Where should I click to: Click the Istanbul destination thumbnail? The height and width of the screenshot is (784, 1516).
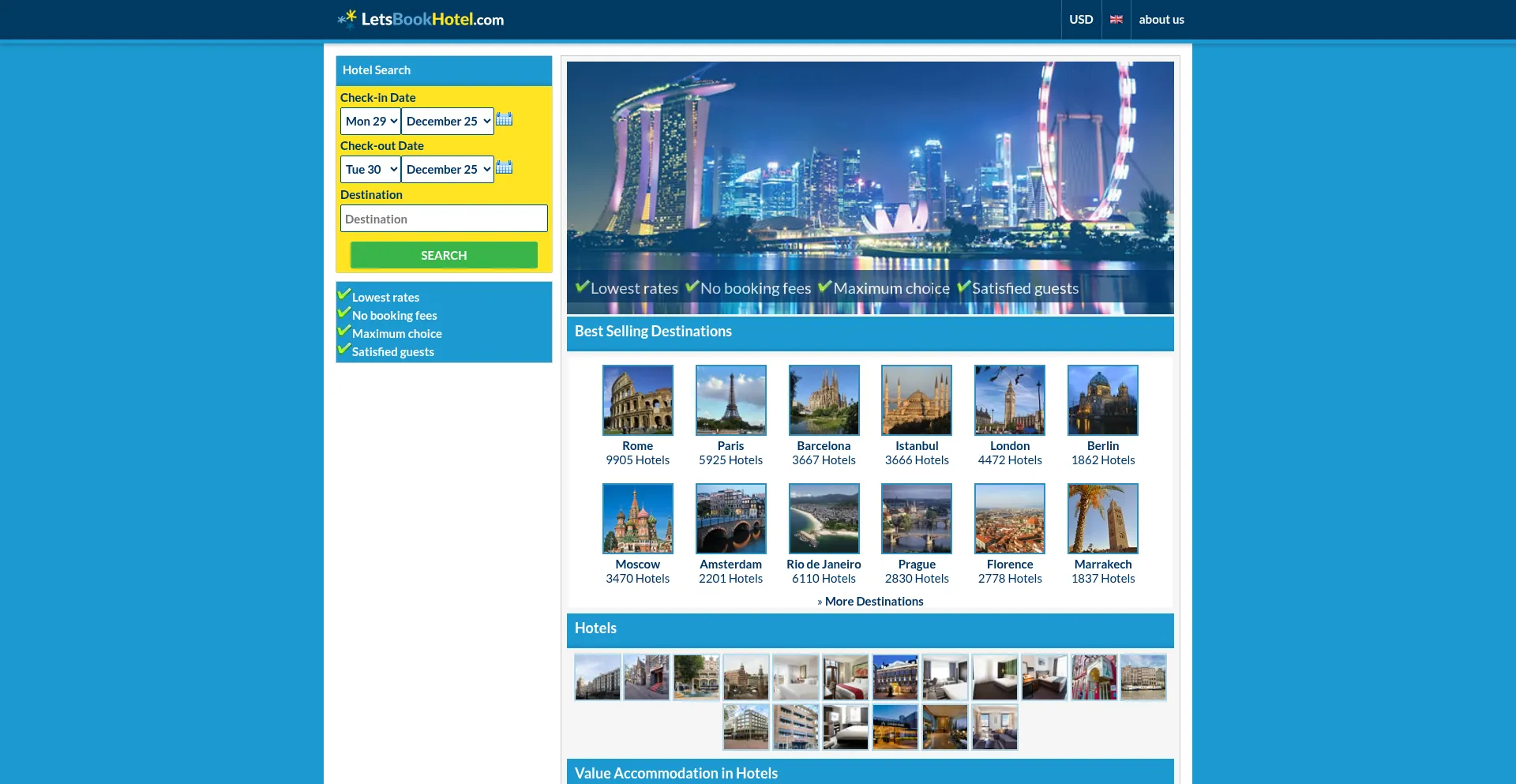pos(916,400)
